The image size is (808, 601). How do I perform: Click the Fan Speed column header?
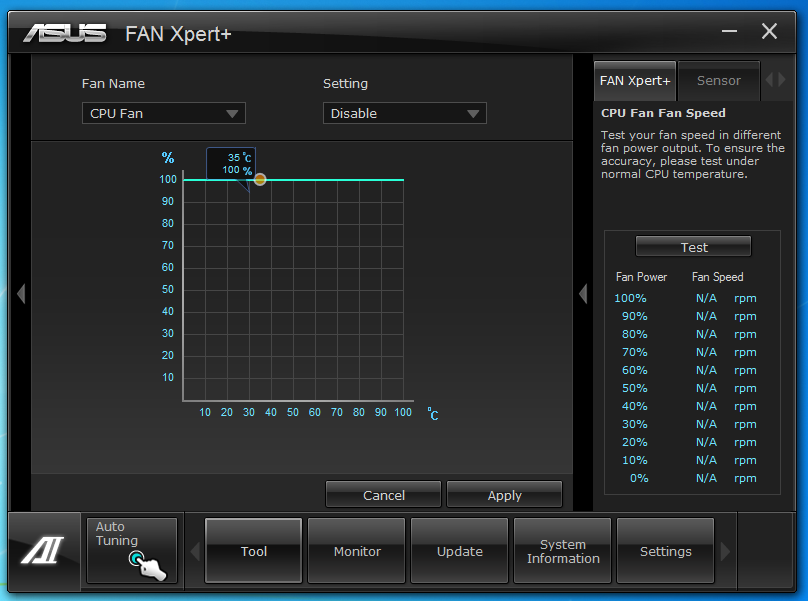[717, 277]
